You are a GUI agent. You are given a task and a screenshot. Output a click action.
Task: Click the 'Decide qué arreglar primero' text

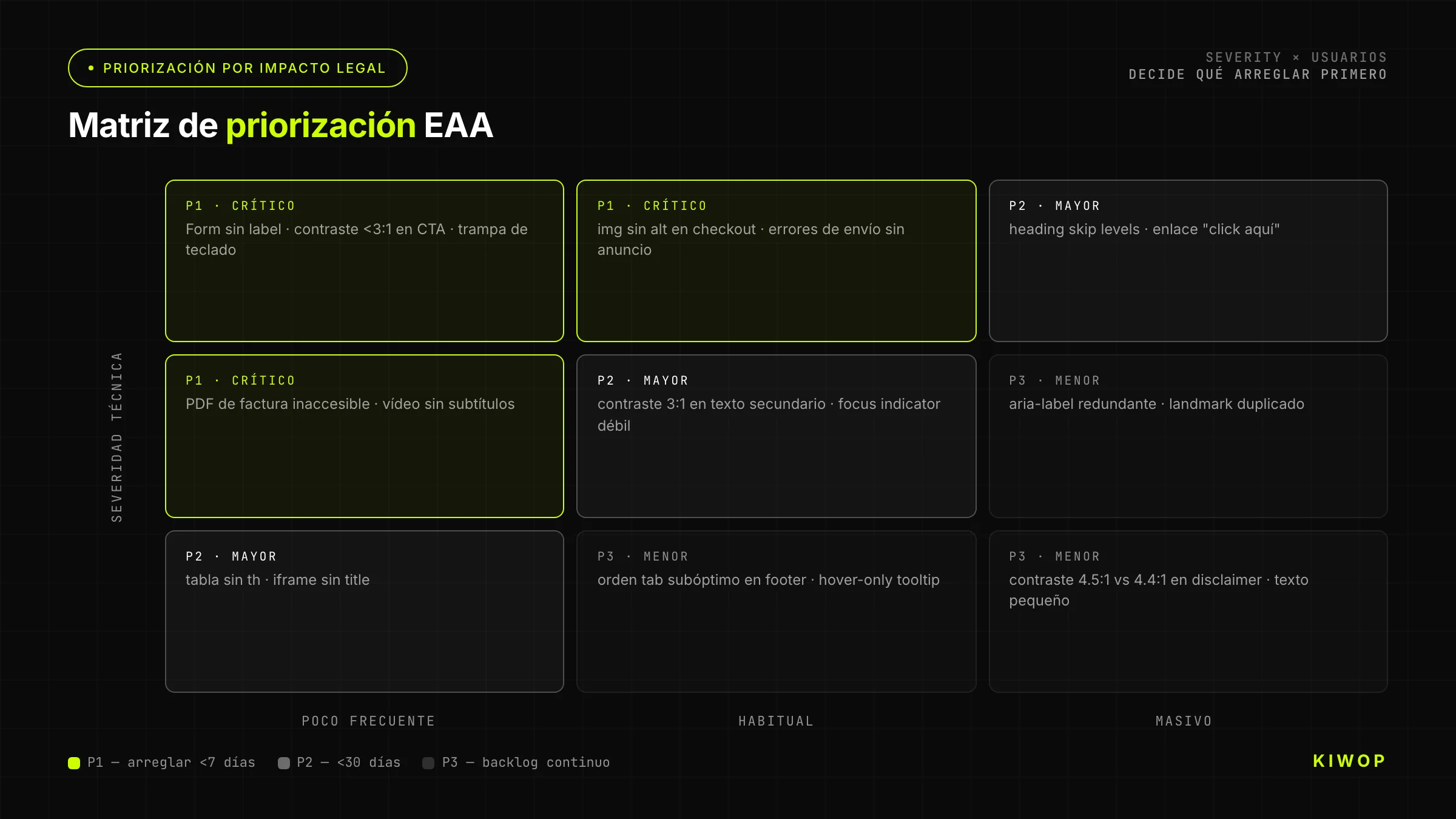1258,74
